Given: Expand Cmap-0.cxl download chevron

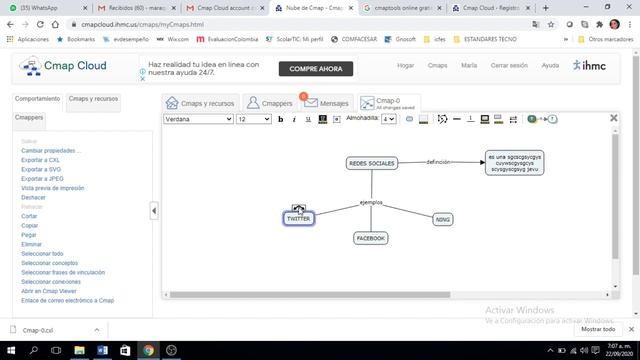Looking at the screenshot, I should click(97, 330).
